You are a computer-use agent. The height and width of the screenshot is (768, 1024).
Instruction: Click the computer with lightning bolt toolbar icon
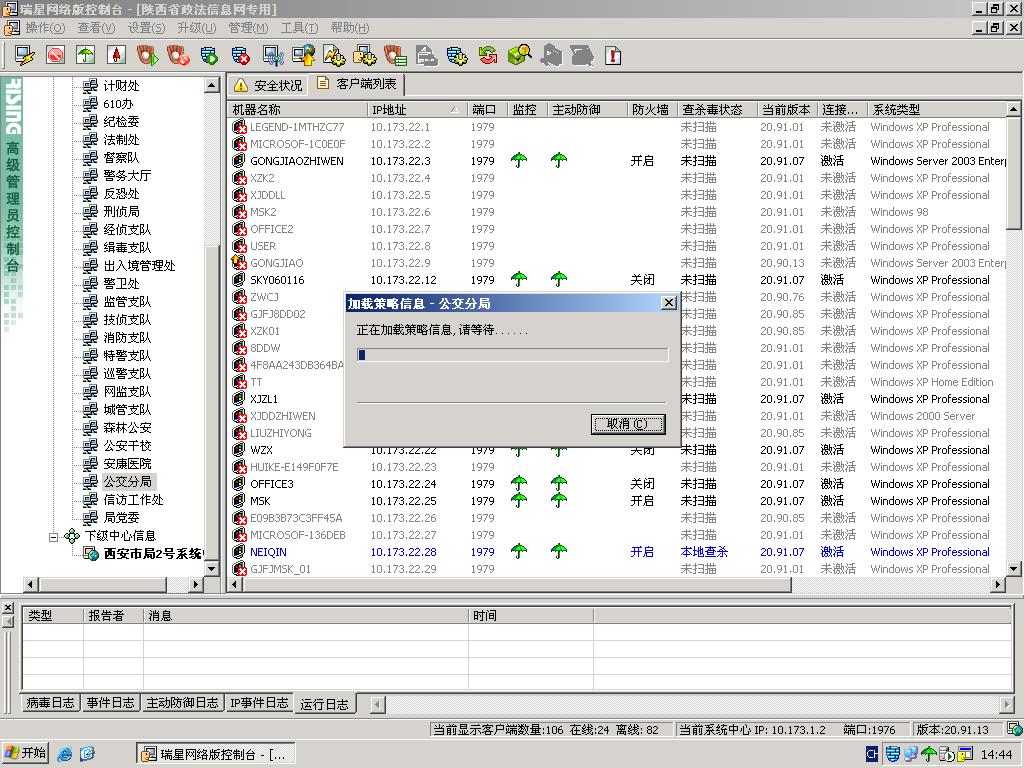click(x=24, y=55)
